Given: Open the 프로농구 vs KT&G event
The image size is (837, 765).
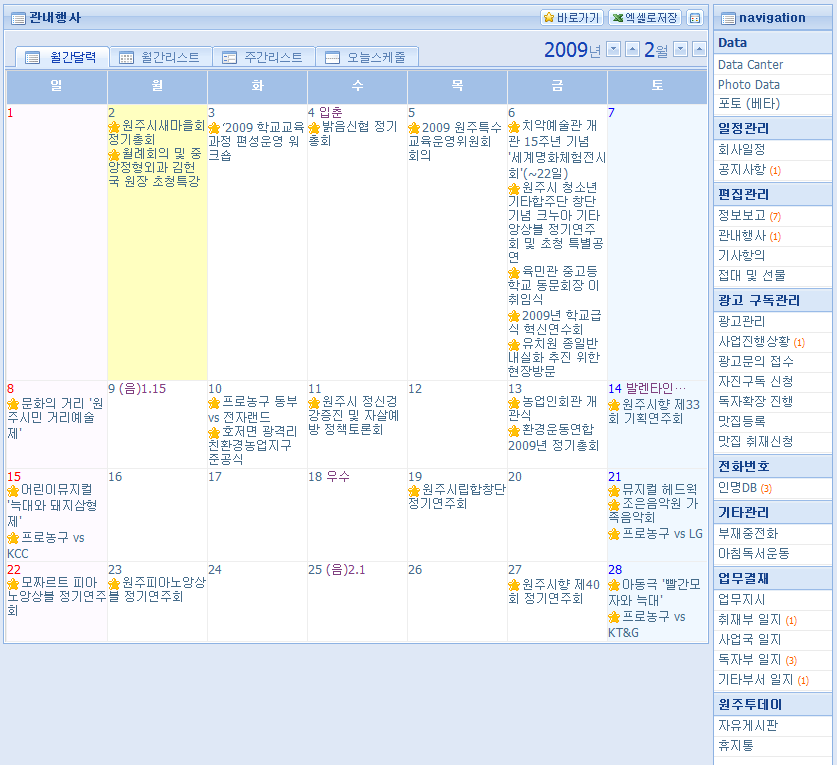Looking at the screenshot, I should 647,625.
